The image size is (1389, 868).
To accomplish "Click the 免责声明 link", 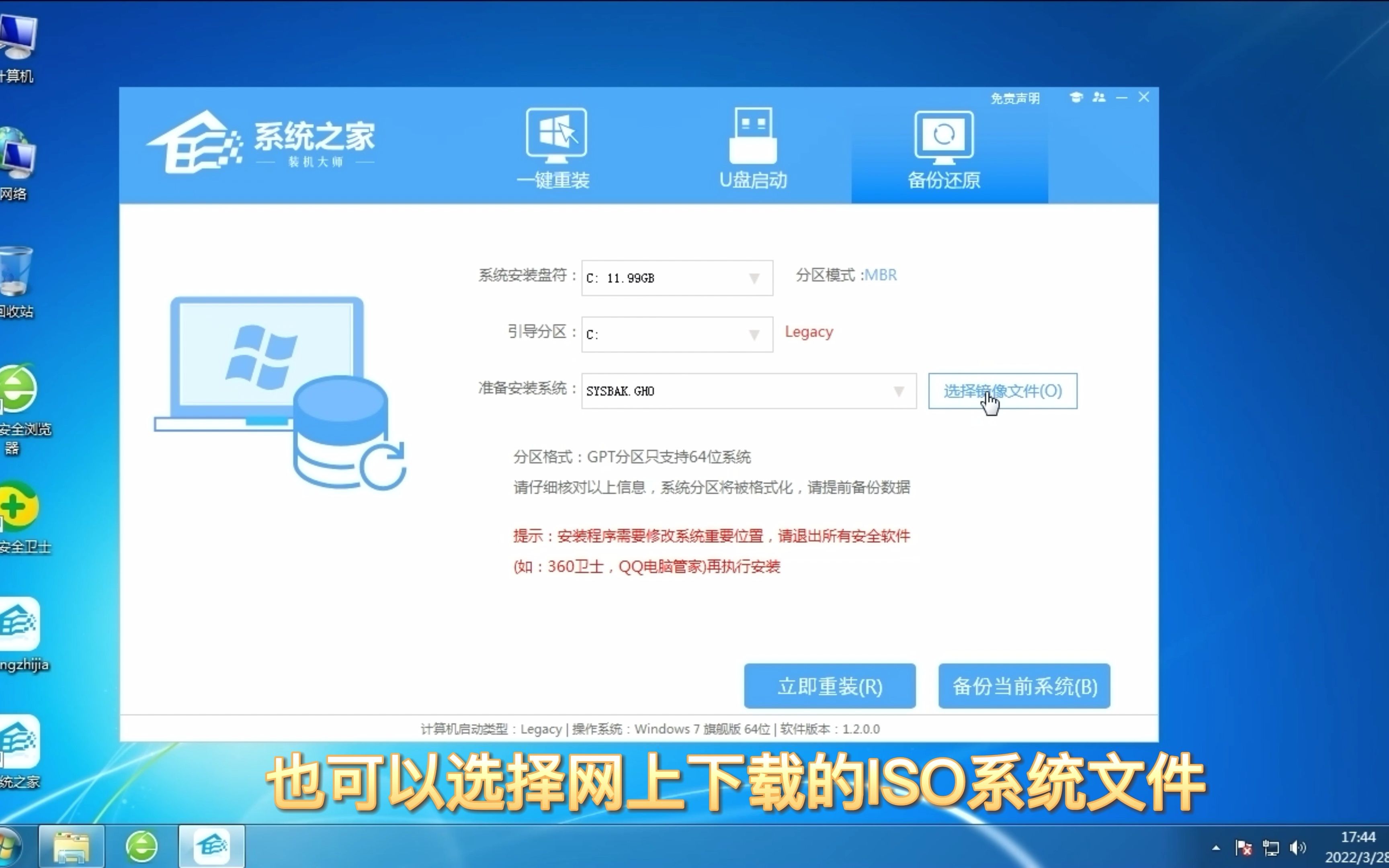I will tap(1015, 98).
